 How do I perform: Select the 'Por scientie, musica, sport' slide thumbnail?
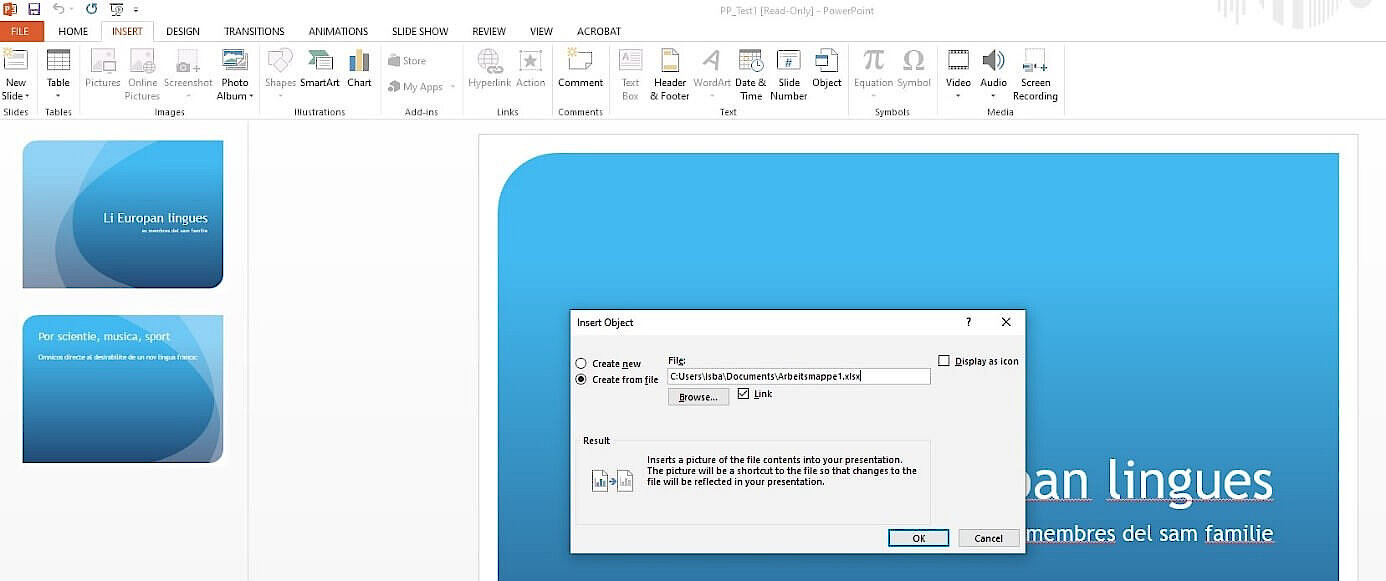pos(122,389)
